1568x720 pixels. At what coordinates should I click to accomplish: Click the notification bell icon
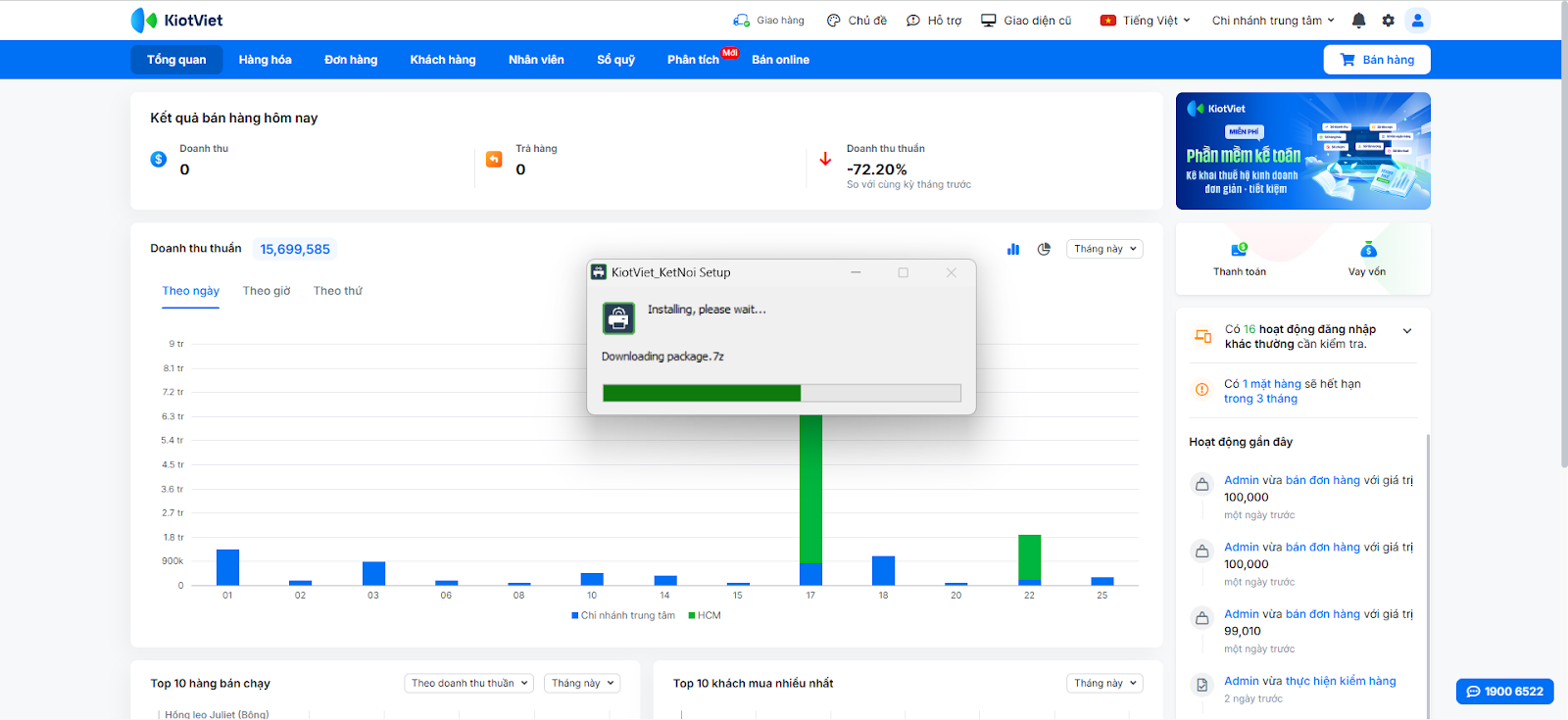[x=1358, y=21]
